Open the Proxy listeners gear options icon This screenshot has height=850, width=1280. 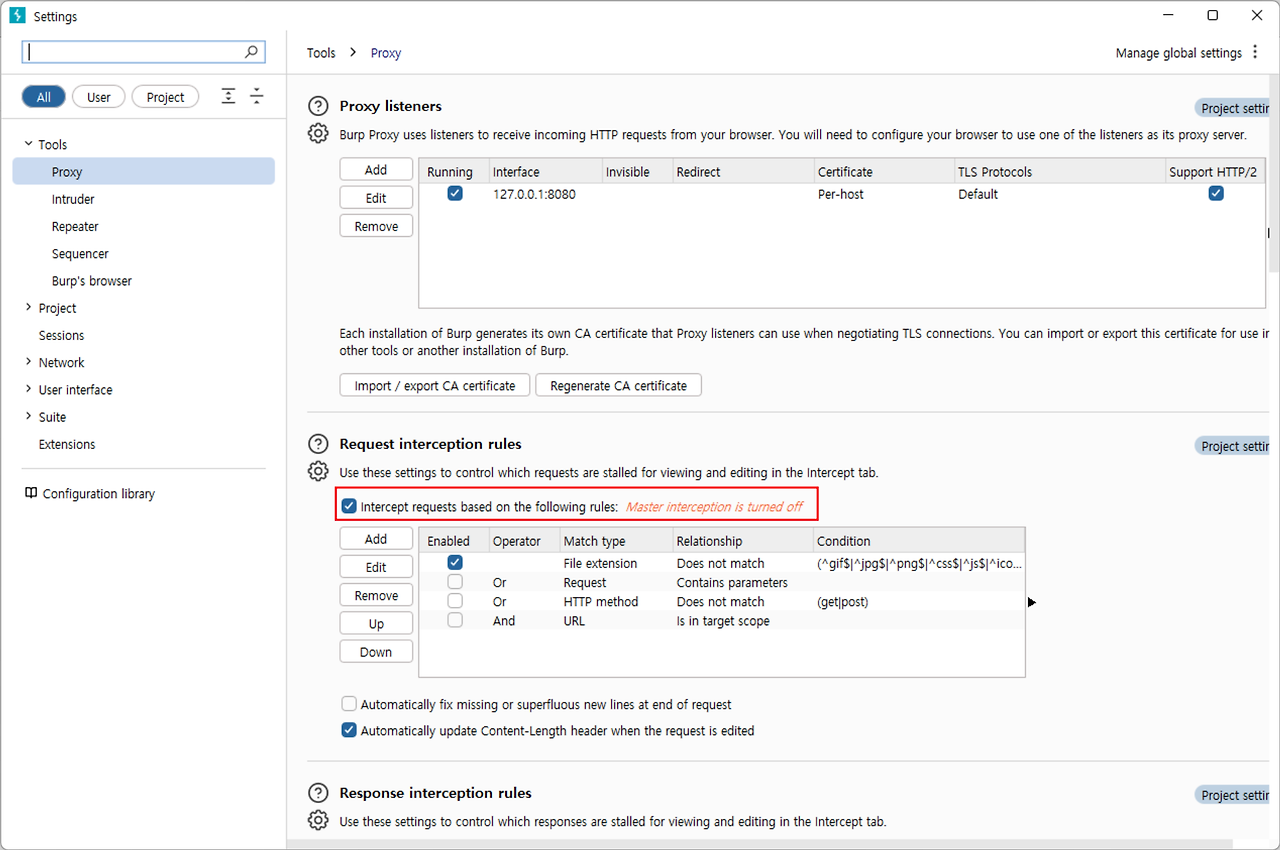[318, 133]
